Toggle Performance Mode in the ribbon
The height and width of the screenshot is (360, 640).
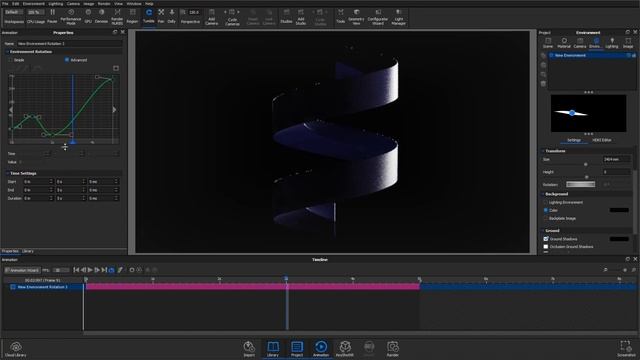(71, 16)
